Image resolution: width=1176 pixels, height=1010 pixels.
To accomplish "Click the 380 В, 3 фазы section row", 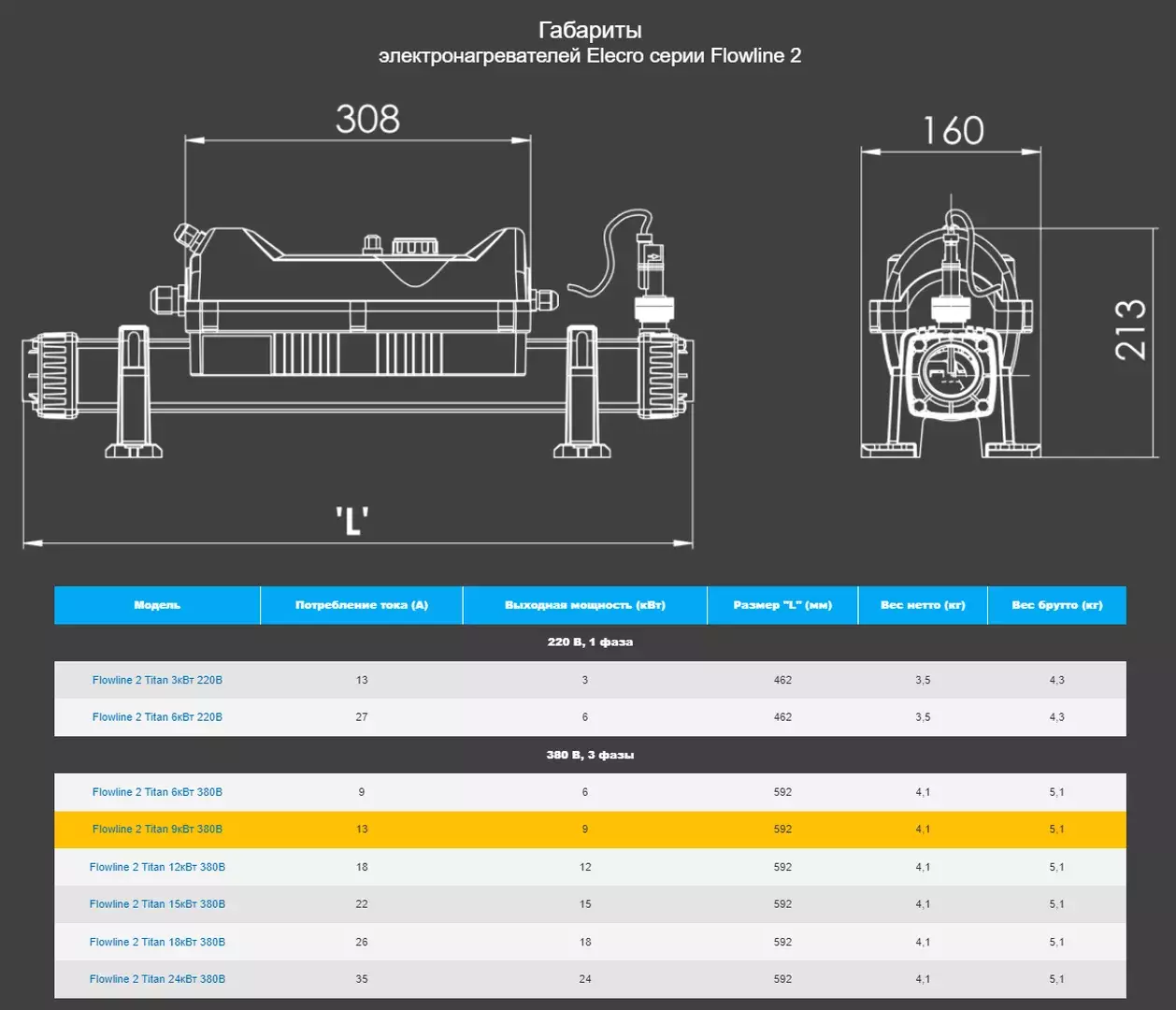I will (x=590, y=755).
